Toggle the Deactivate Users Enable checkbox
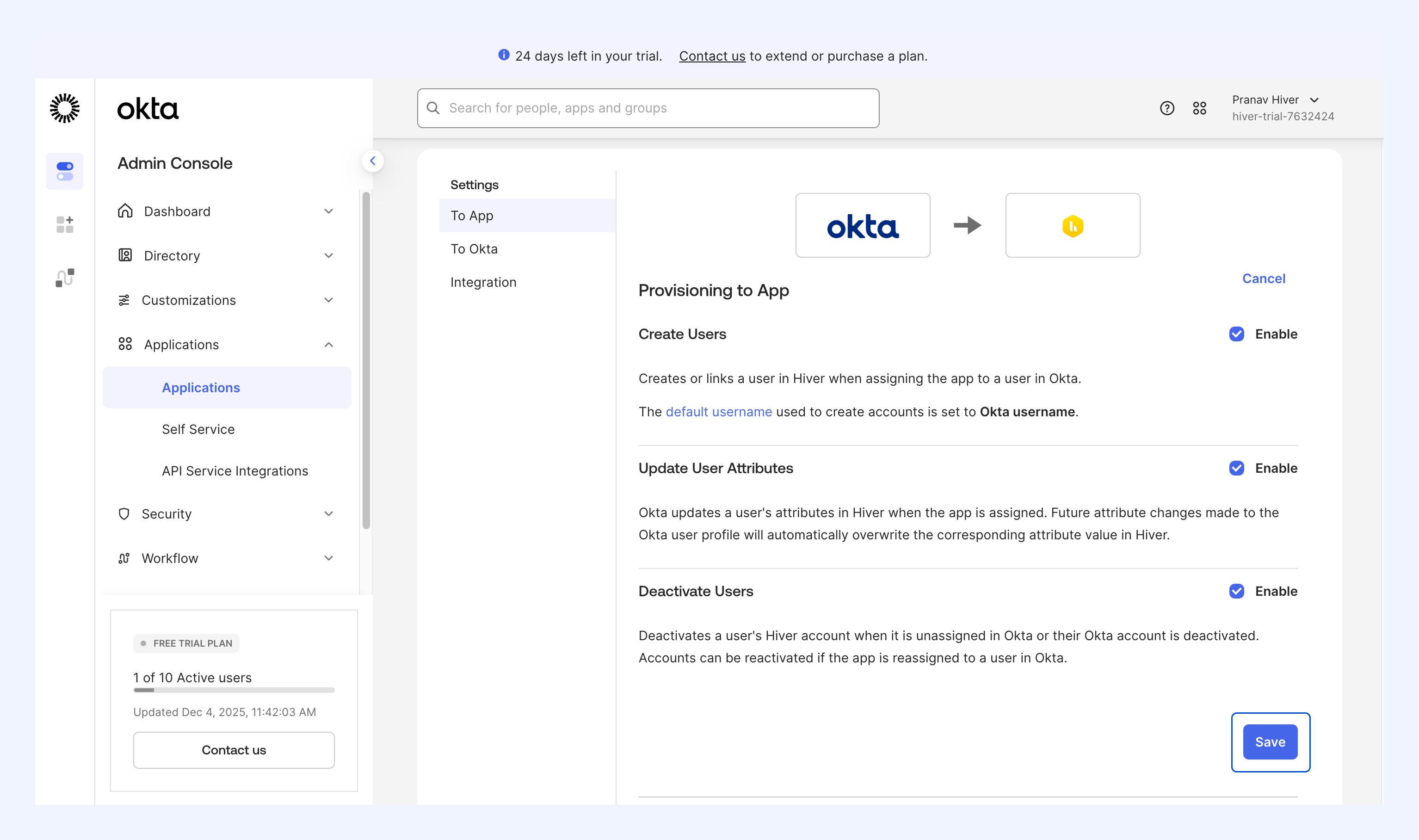Image resolution: width=1419 pixels, height=840 pixels. (1237, 591)
